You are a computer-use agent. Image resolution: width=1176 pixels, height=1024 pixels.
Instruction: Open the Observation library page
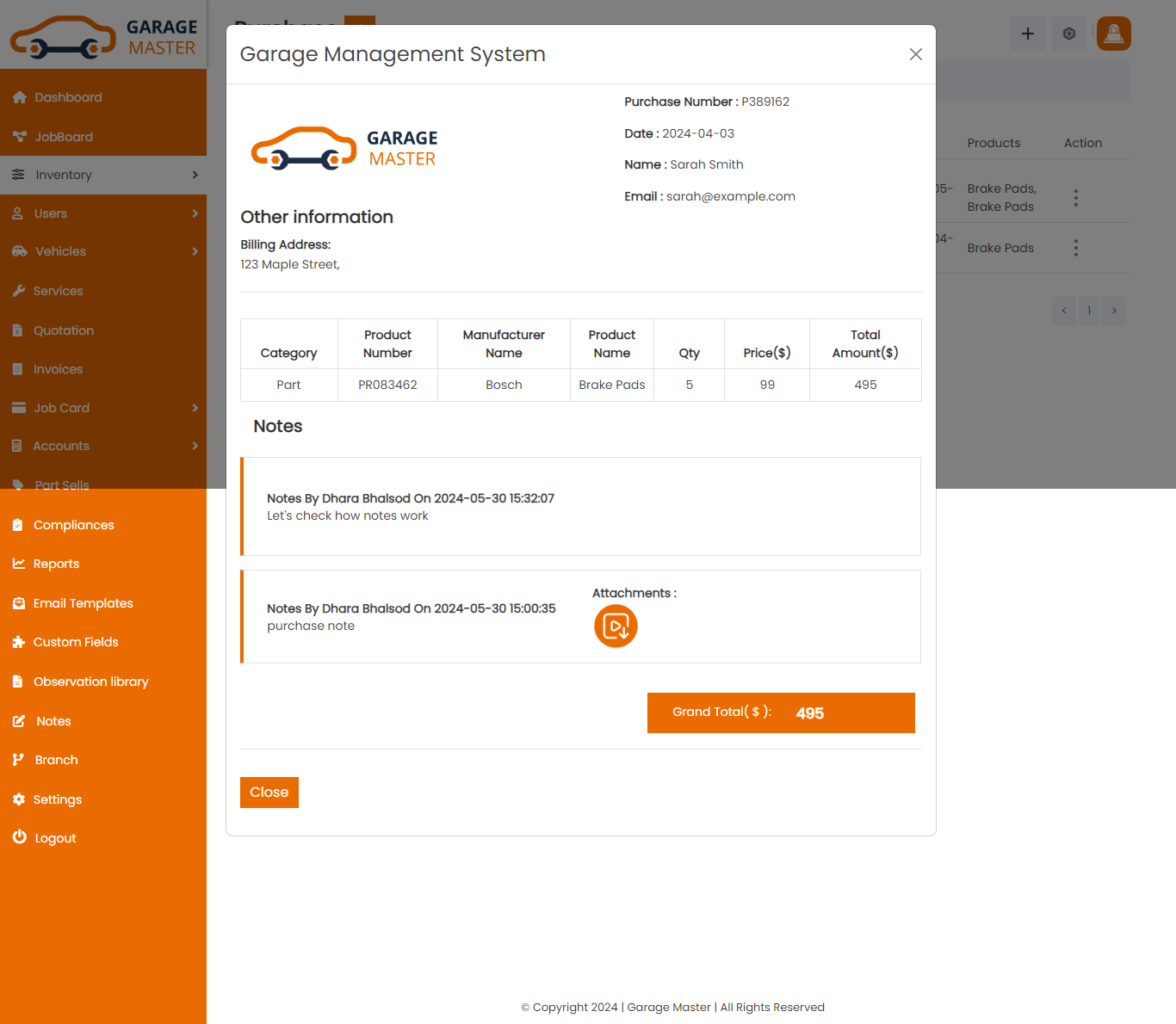pos(90,682)
